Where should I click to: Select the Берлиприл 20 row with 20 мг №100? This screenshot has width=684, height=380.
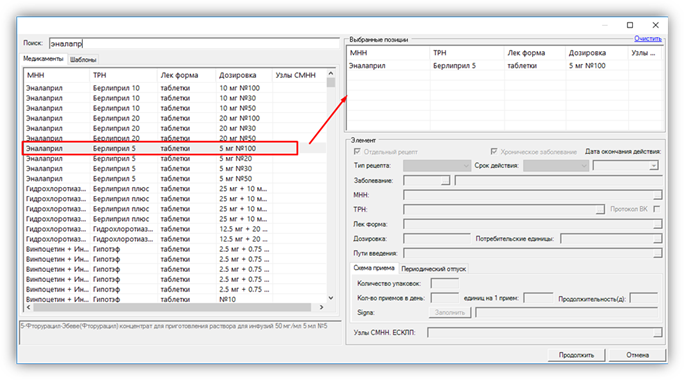point(175,118)
